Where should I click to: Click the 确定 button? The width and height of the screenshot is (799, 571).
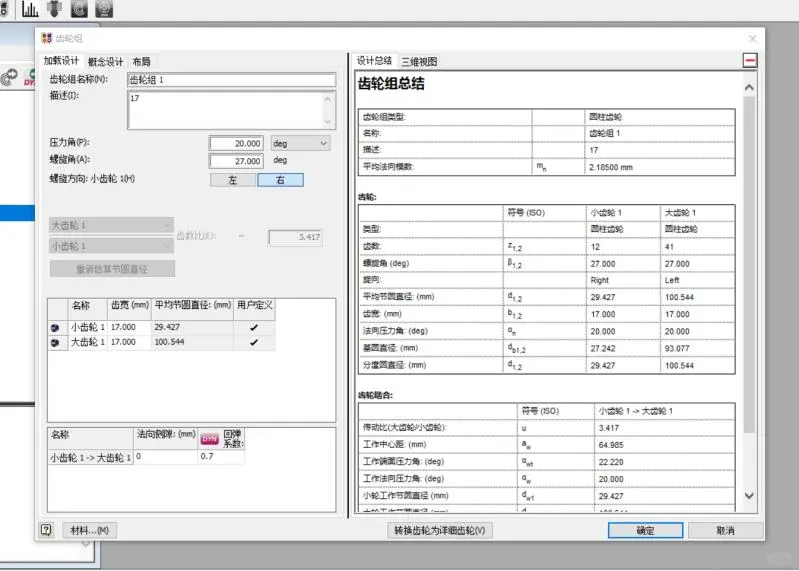pyautogui.click(x=645, y=530)
